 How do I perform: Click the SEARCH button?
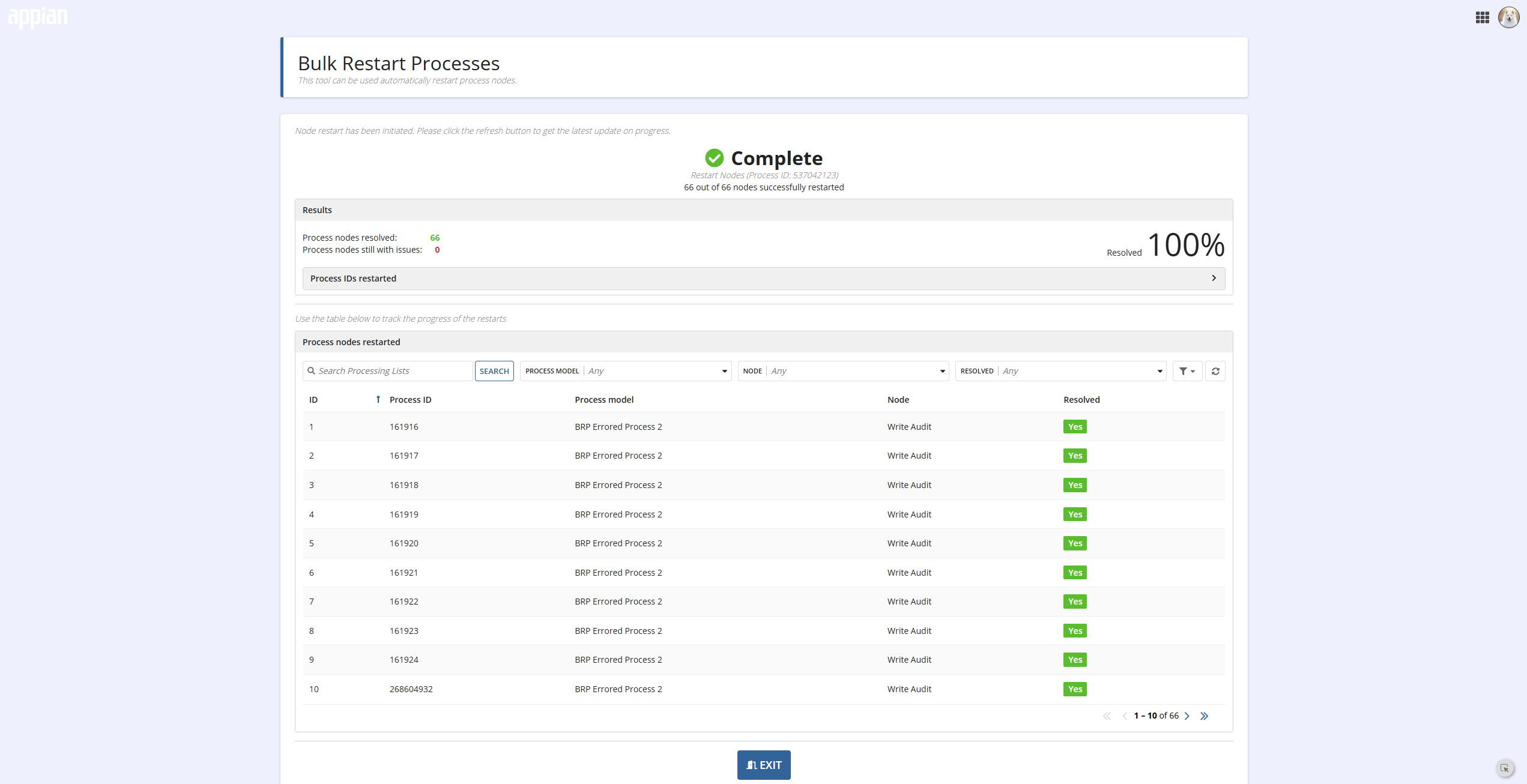pos(494,371)
